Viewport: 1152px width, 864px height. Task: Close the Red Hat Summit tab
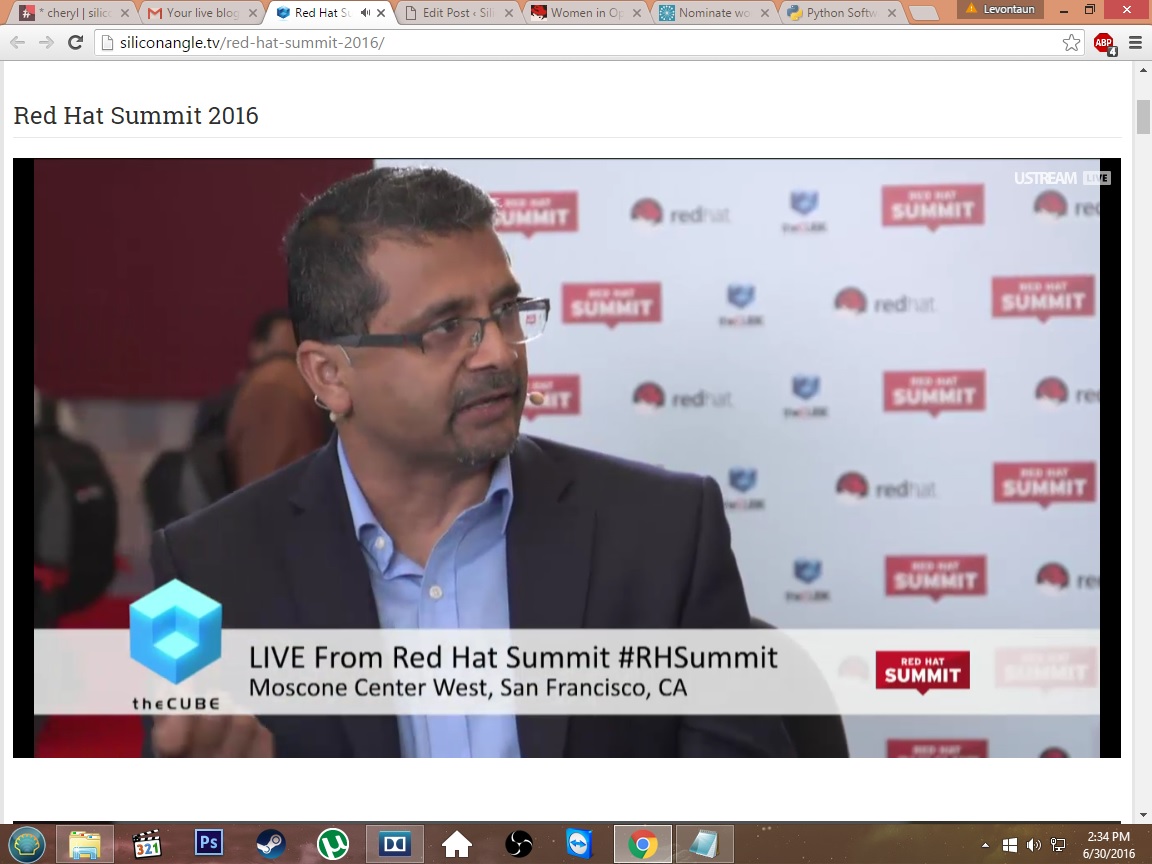tap(381, 12)
